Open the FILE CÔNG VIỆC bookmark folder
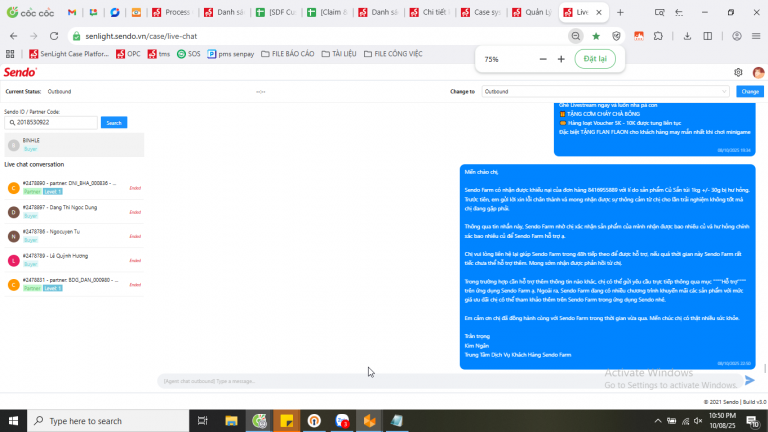 click(x=393, y=54)
